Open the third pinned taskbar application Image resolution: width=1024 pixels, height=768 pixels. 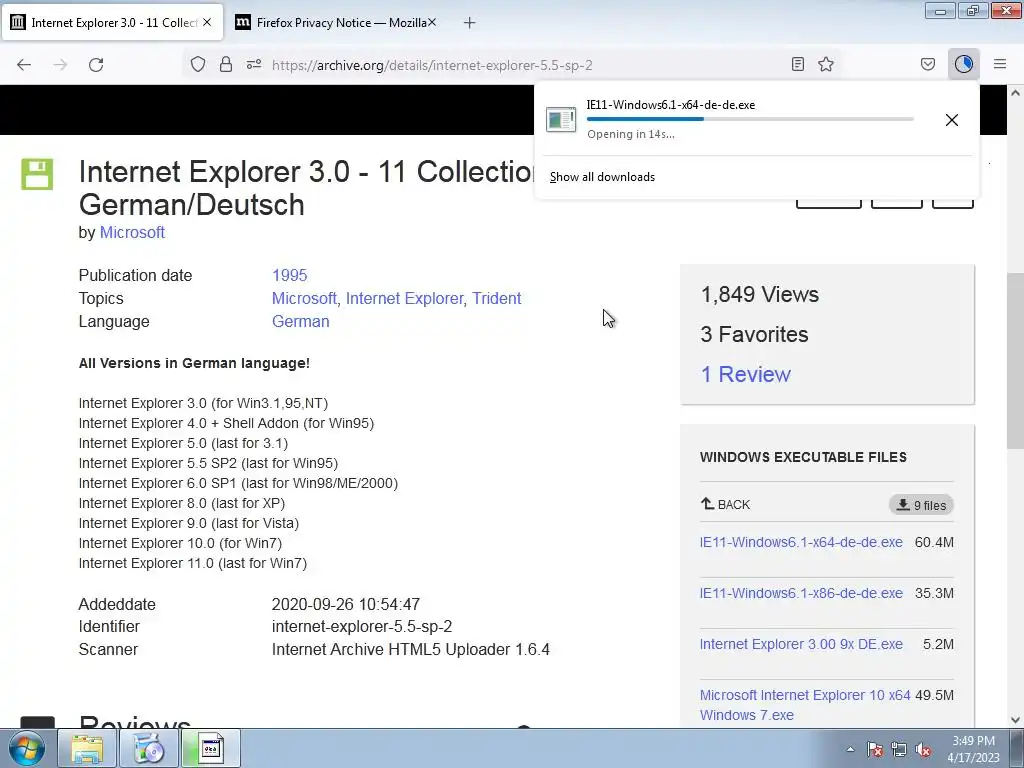(x=211, y=748)
